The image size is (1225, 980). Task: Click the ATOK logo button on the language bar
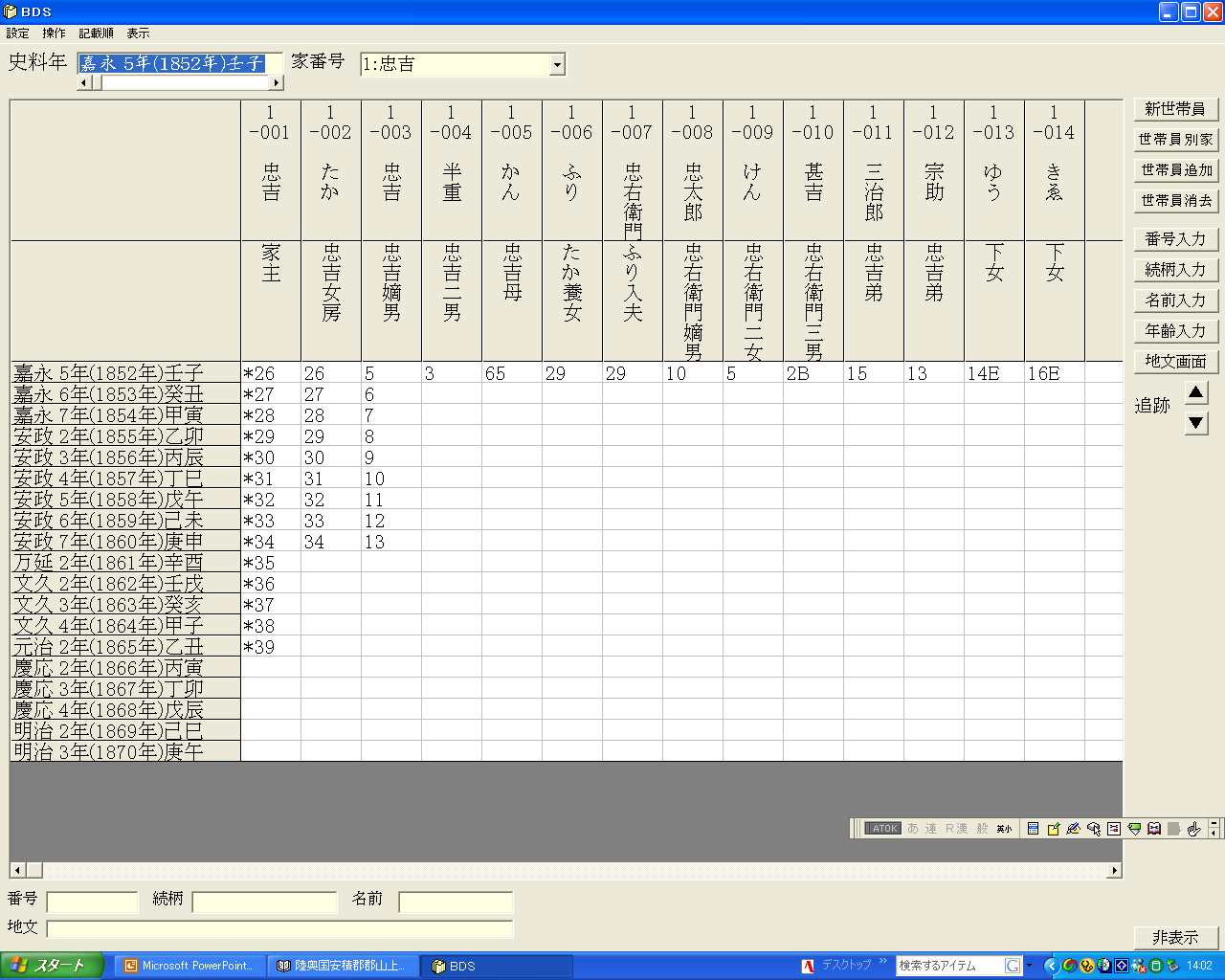882,829
